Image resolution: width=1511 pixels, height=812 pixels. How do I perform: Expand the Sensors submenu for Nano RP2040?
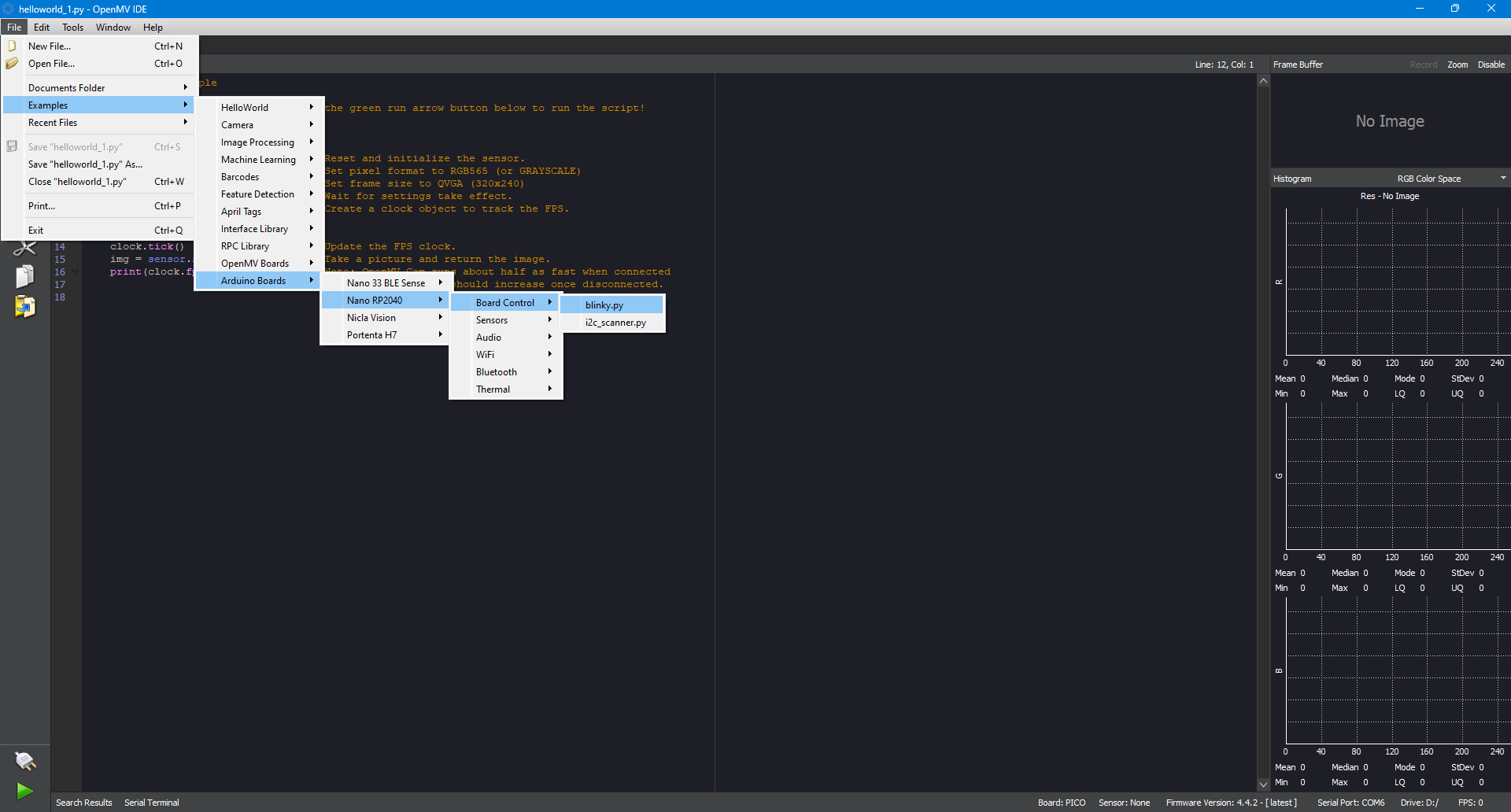coord(505,320)
